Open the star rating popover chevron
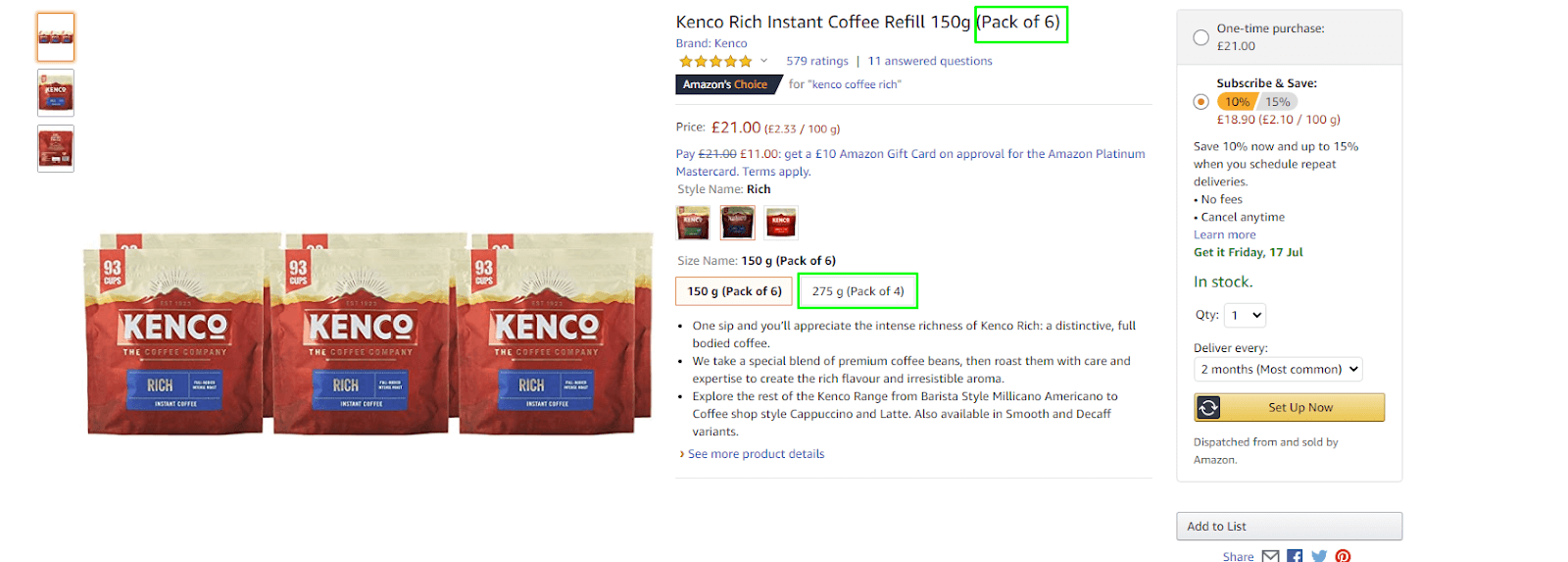Screen dimensions: 1568x562 point(763,61)
